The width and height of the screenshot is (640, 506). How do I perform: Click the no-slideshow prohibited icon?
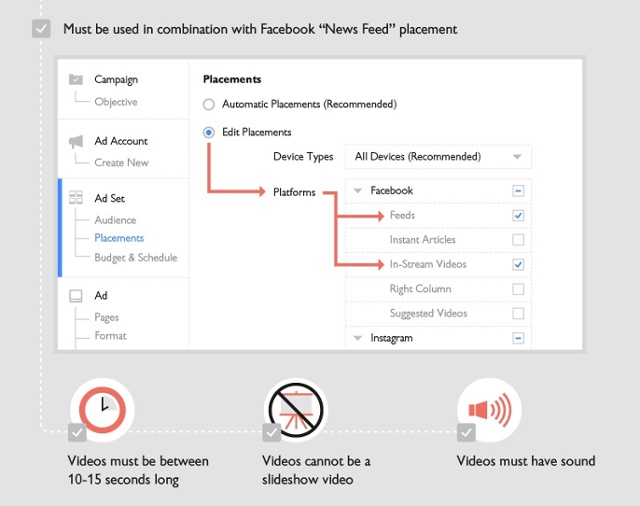pos(296,410)
